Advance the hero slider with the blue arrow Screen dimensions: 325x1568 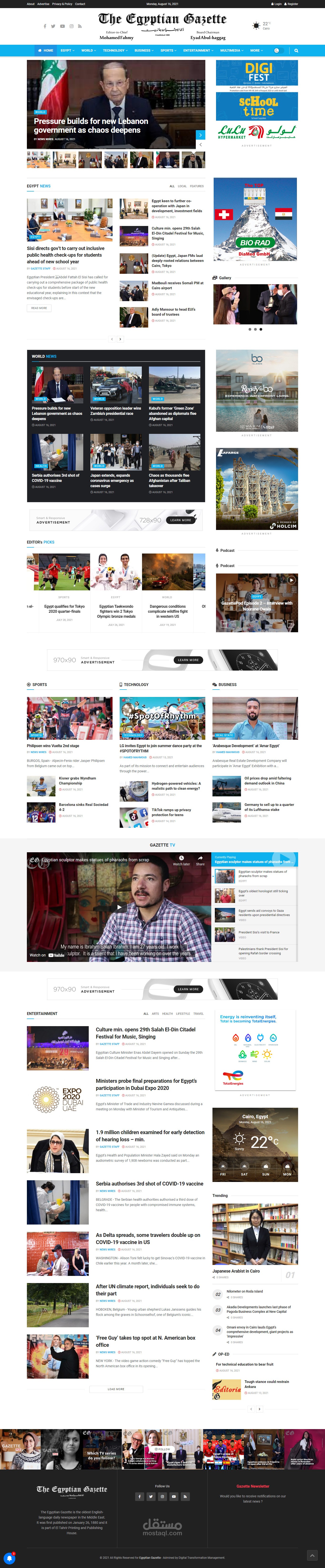coord(200,135)
